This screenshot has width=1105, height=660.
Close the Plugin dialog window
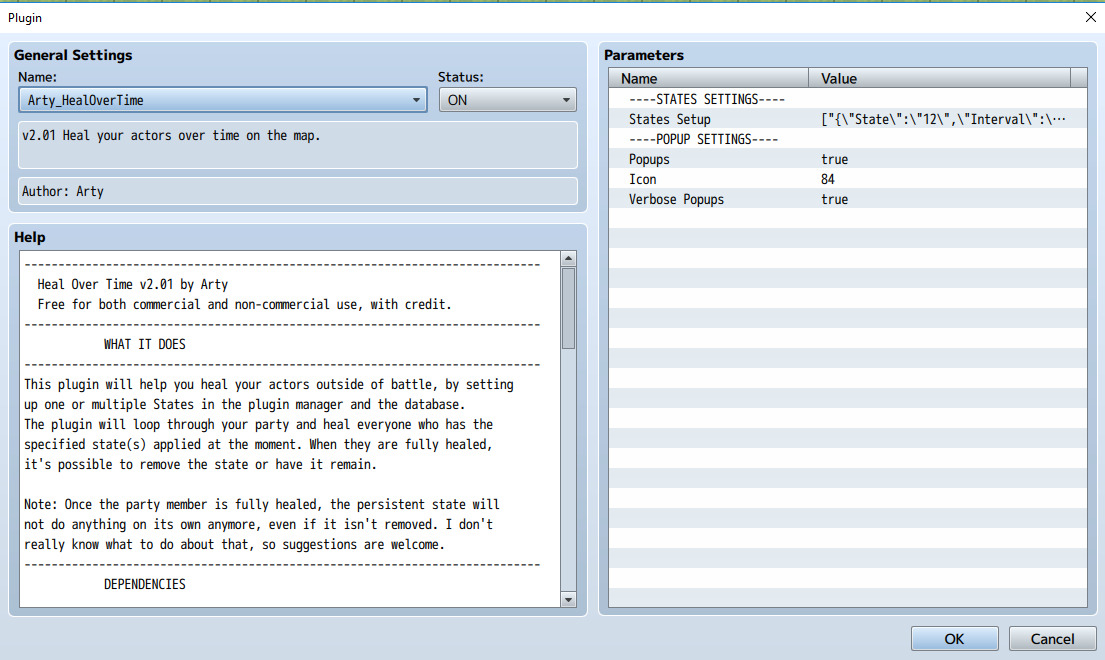coord(1089,17)
